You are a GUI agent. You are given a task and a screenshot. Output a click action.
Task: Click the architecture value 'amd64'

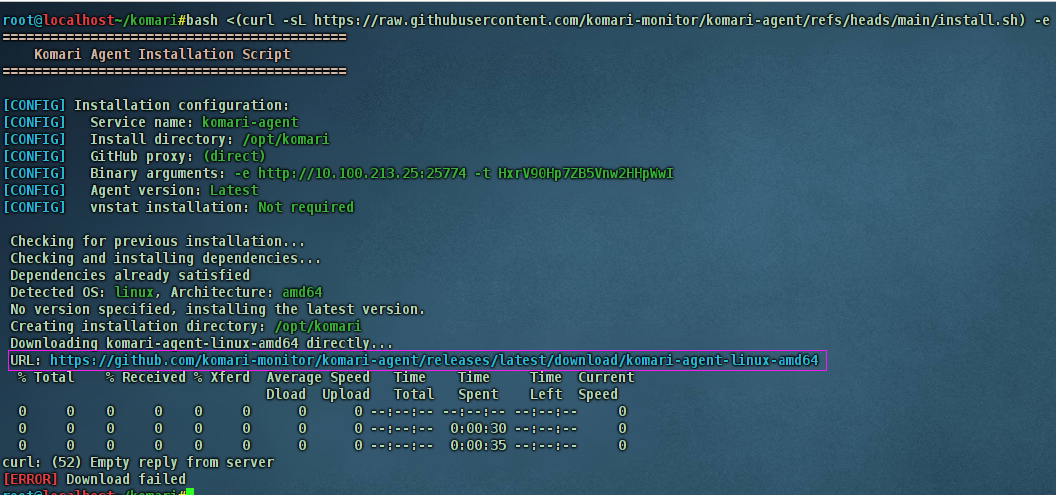[x=302, y=292]
